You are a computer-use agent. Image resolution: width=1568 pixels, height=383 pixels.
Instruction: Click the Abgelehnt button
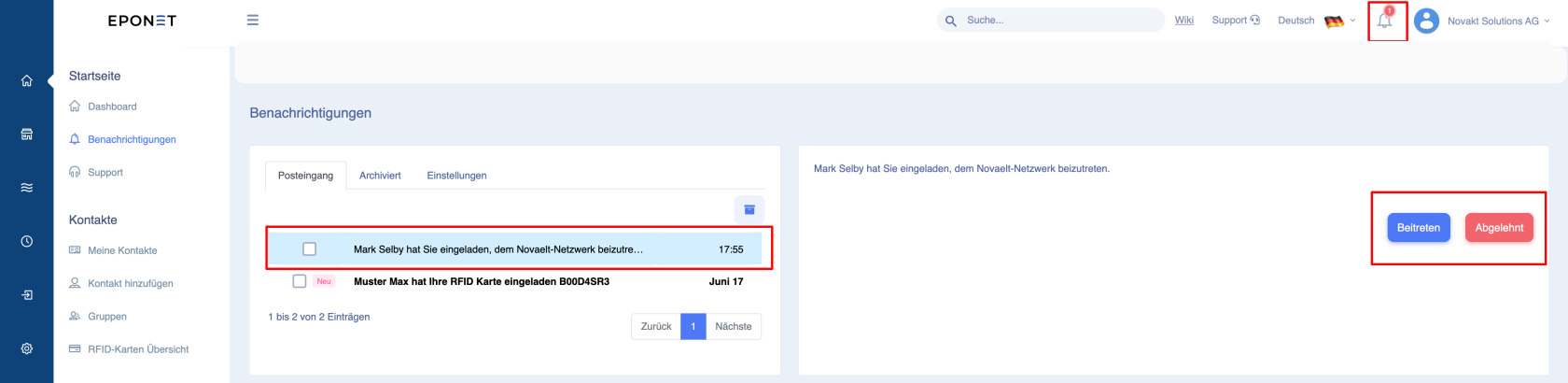tap(1499, 228)
